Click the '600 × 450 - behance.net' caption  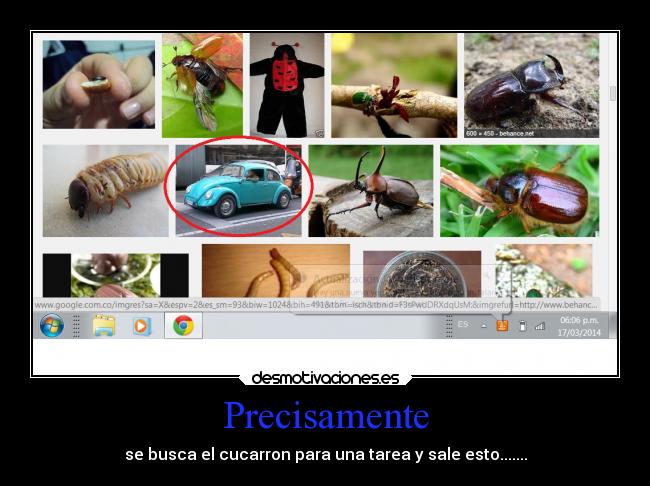500,134
